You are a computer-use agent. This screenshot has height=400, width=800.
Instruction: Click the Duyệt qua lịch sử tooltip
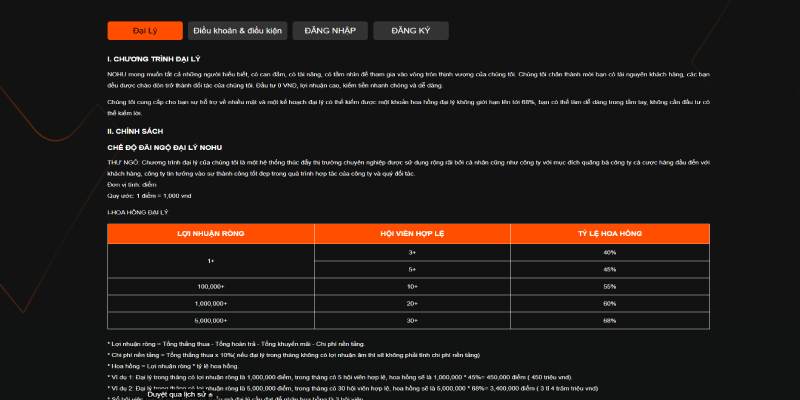pyautogui.click(x=180, y=394)
